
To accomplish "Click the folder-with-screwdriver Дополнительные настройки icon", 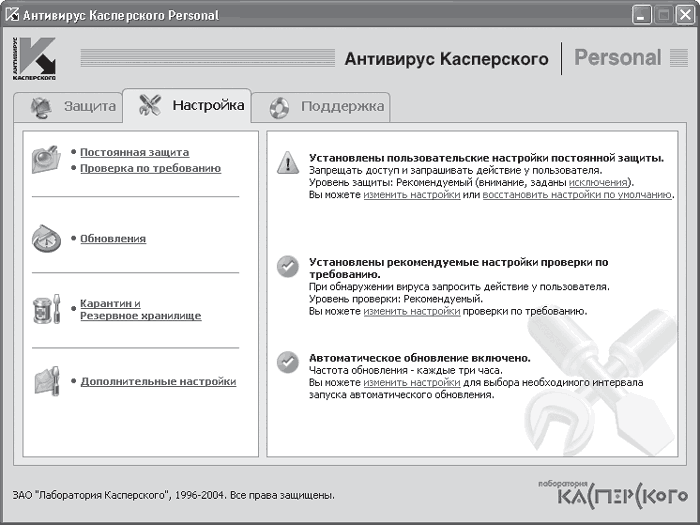I will click(x=47, y=381).
